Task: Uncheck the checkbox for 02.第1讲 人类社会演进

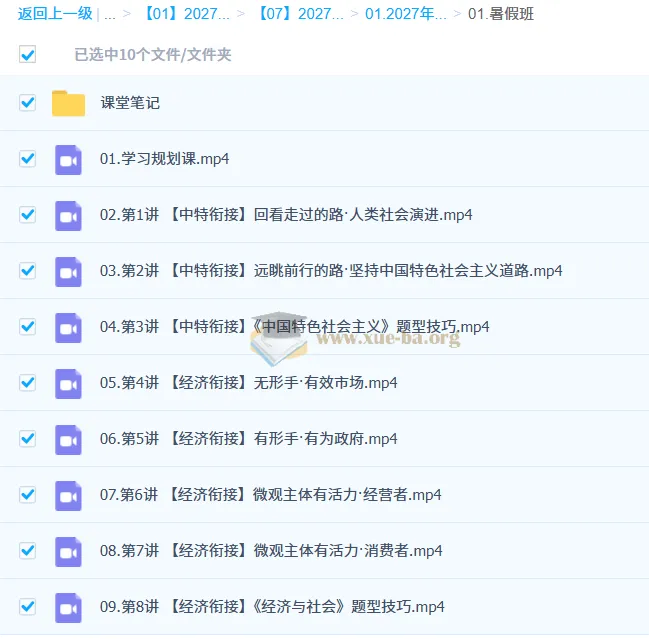Action: (27, 214)
